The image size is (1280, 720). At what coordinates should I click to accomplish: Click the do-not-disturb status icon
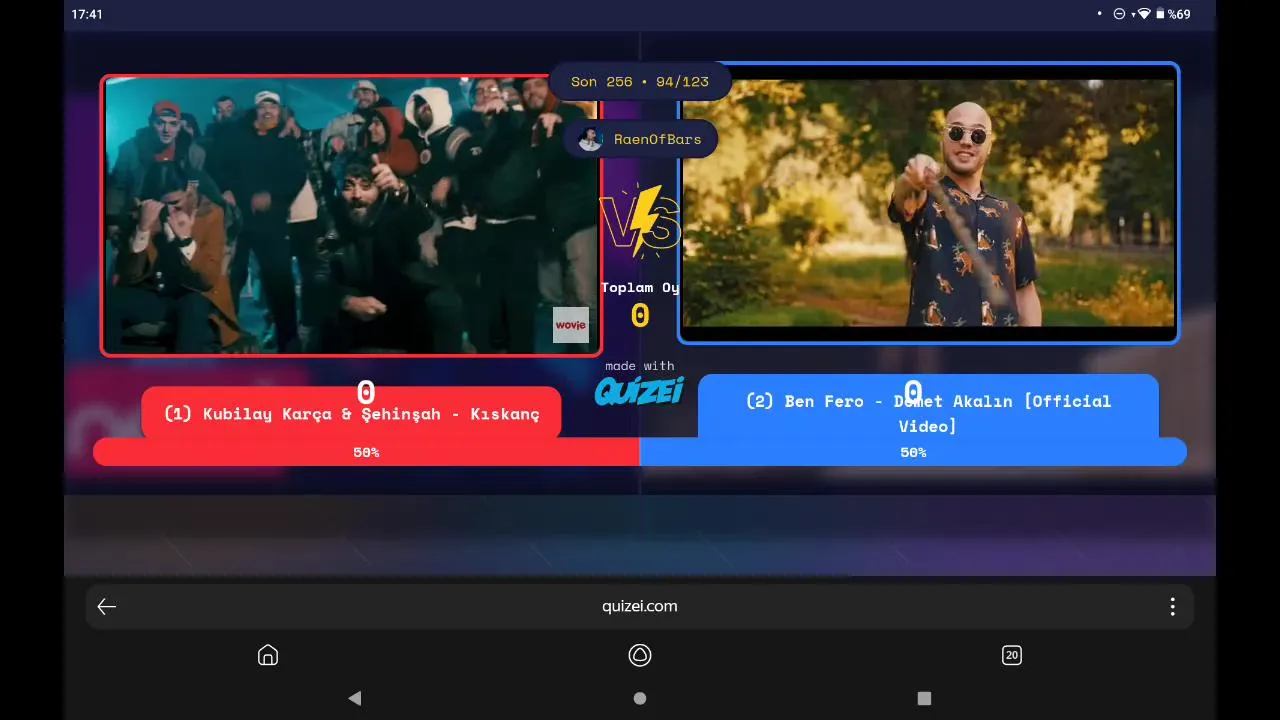(1119, 14)
